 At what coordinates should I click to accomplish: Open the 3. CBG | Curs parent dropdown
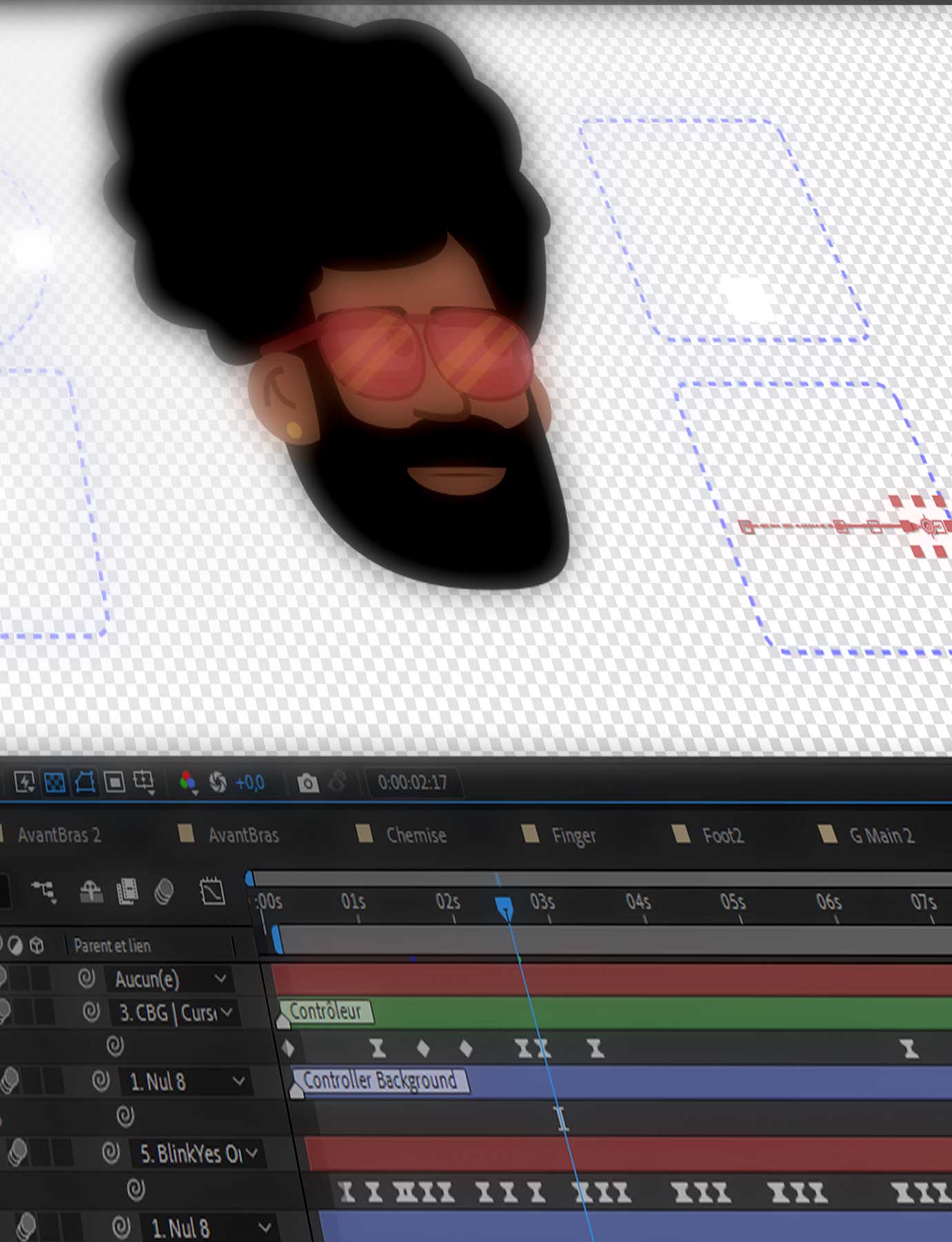coord(177,1013)
